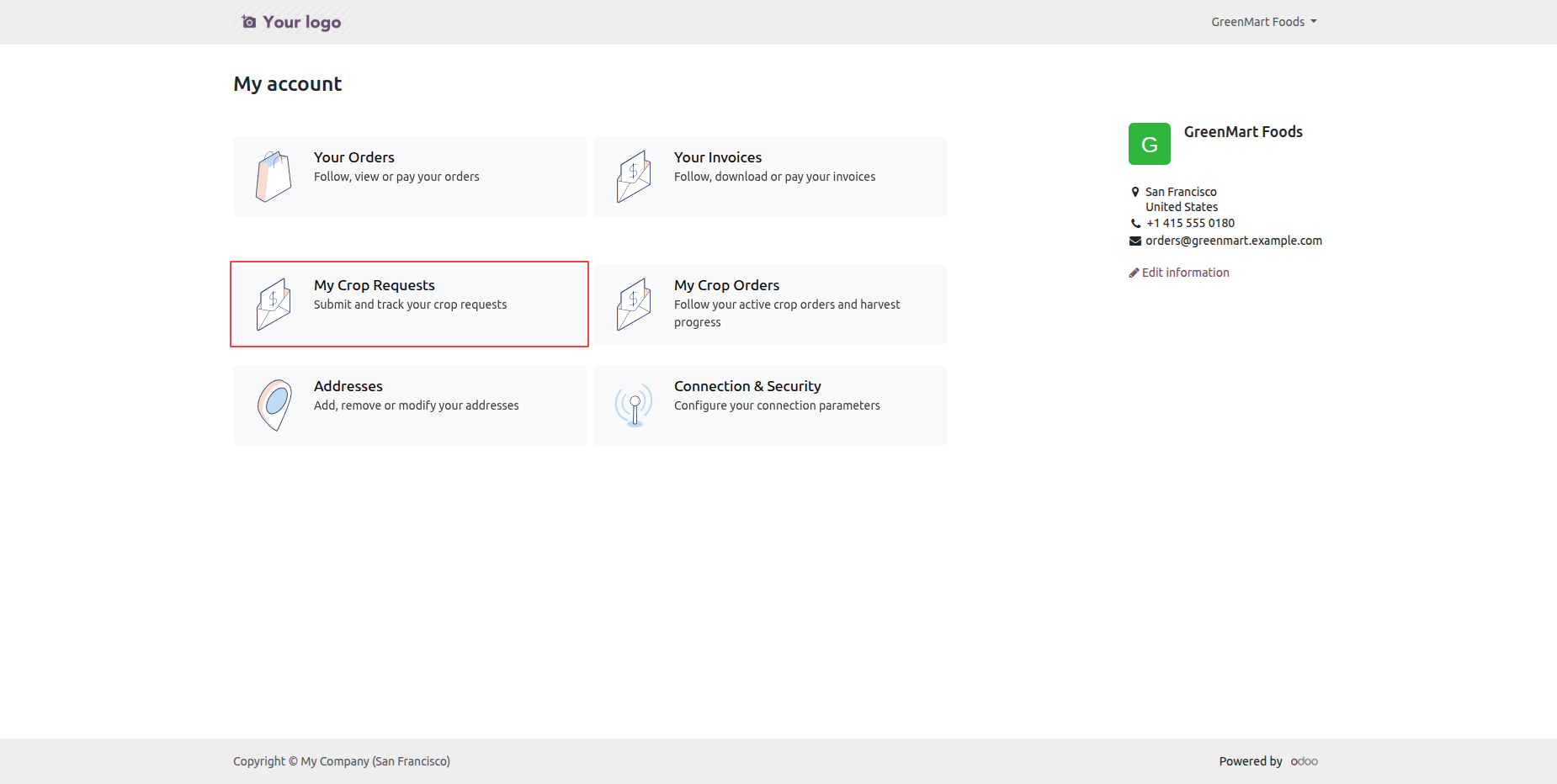Viewport: 1557px width, 784px height.
Task: Click the antenna icon for Connection & Security
Action: pos(634,405)
